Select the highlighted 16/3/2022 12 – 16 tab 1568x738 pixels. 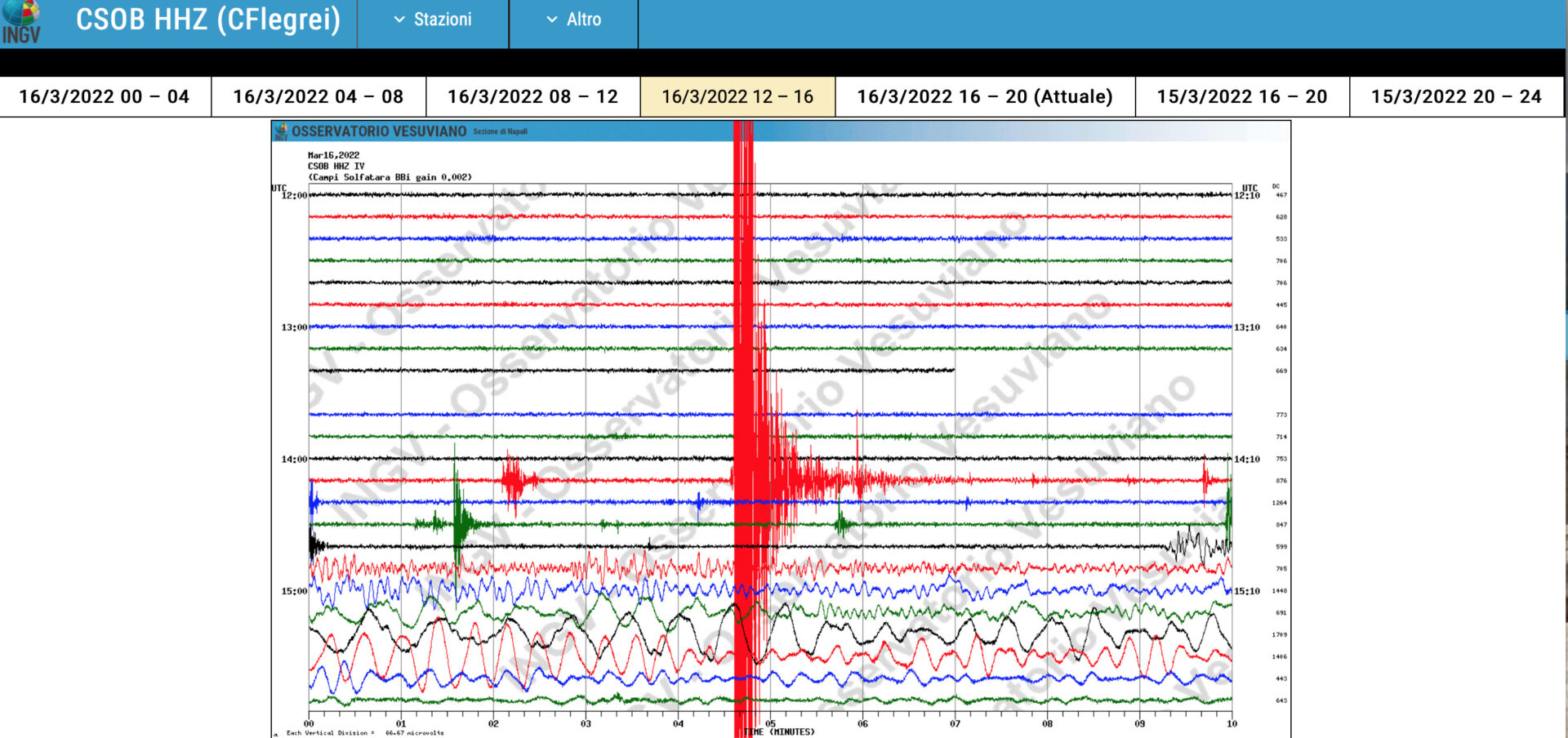pyautogui.click(x=737, y=97)
